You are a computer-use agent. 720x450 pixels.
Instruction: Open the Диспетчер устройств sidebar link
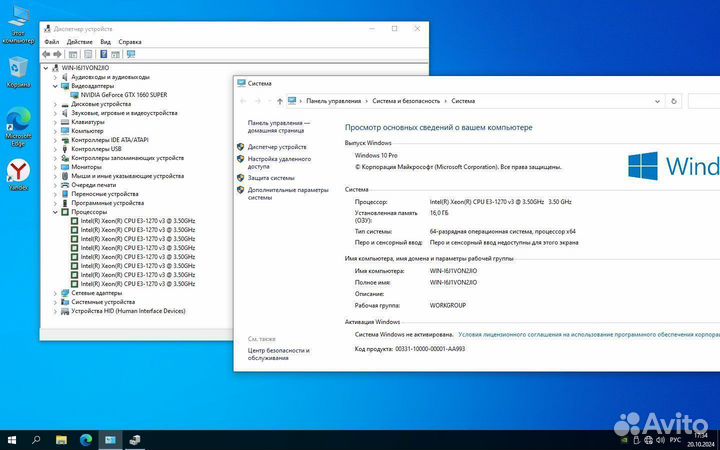pyautogui.click(x=277, y=147)
